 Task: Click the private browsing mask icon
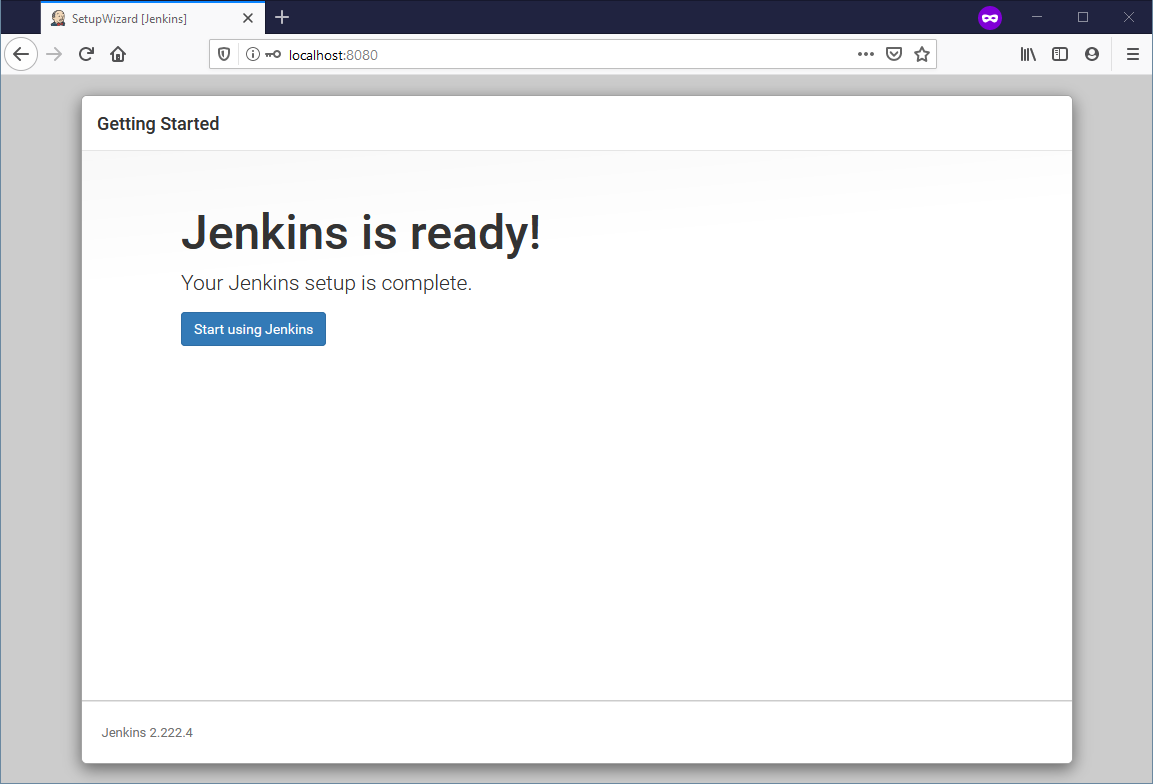click(989, 18)
